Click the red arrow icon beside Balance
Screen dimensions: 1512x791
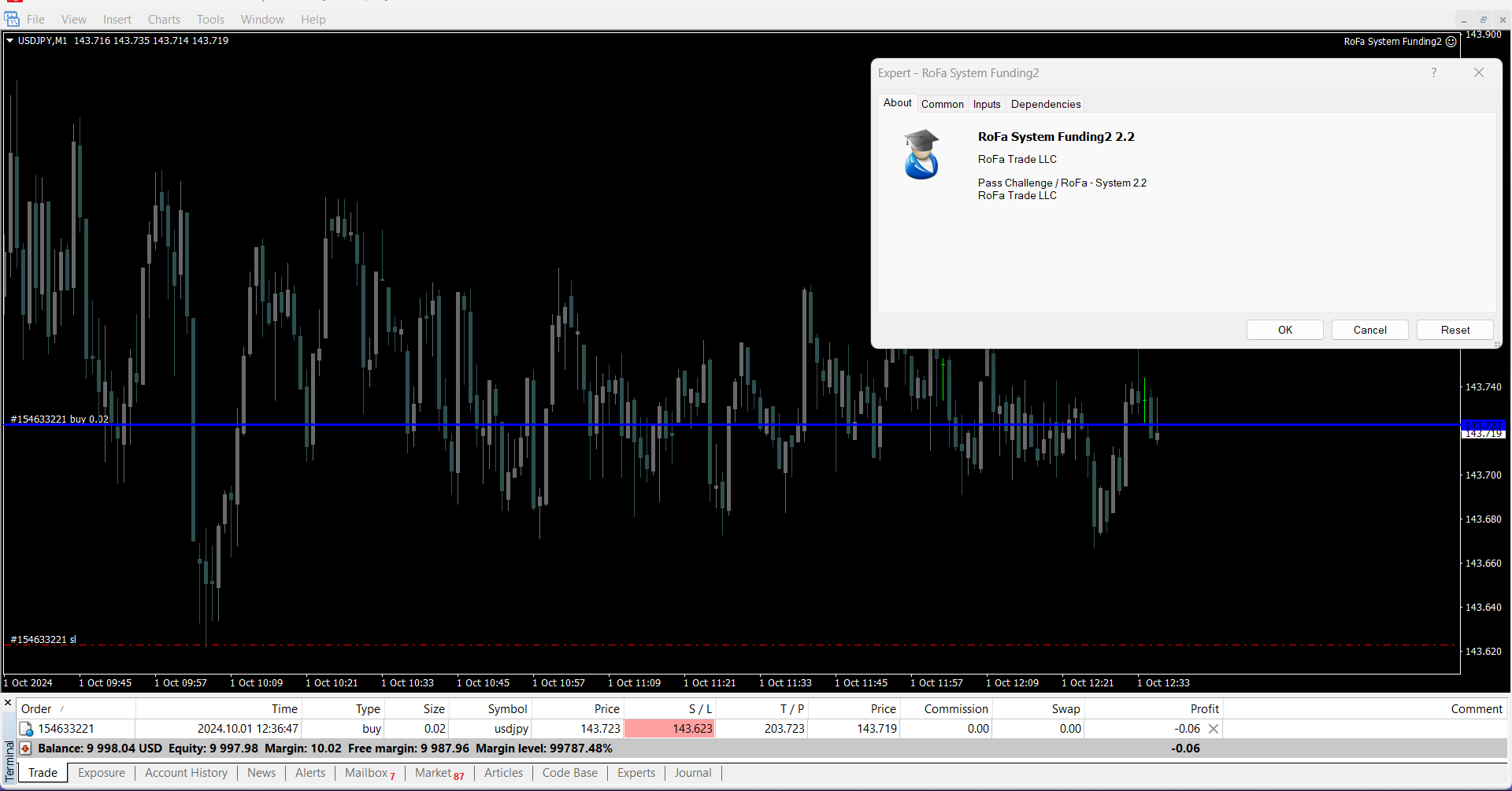pos(26,748)
